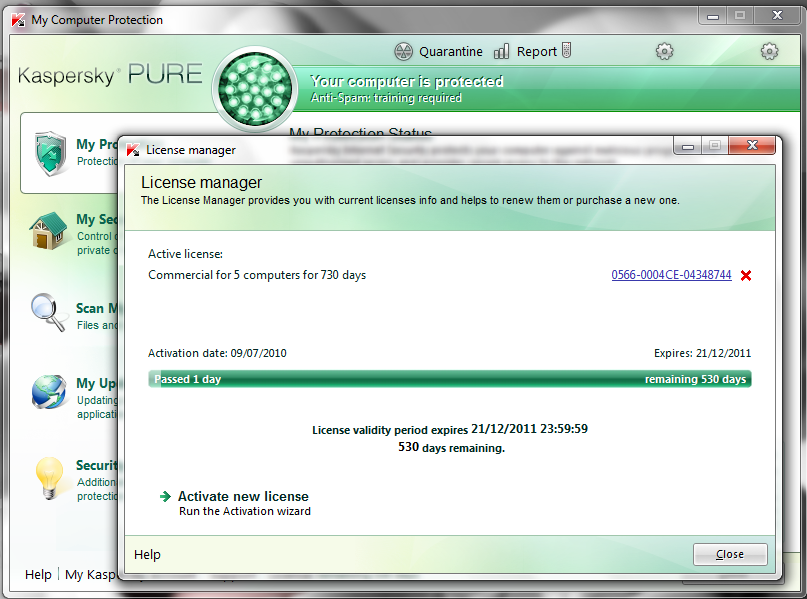Close the My Computer Protection main window
This screenshot has height=599, width=807.
click(777, 15)
